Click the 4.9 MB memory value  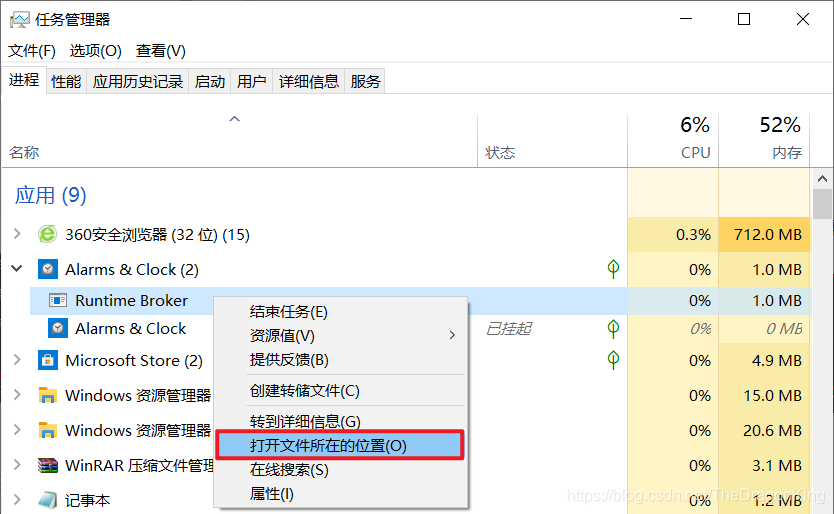pyautogui.click(x=777, y=360)
